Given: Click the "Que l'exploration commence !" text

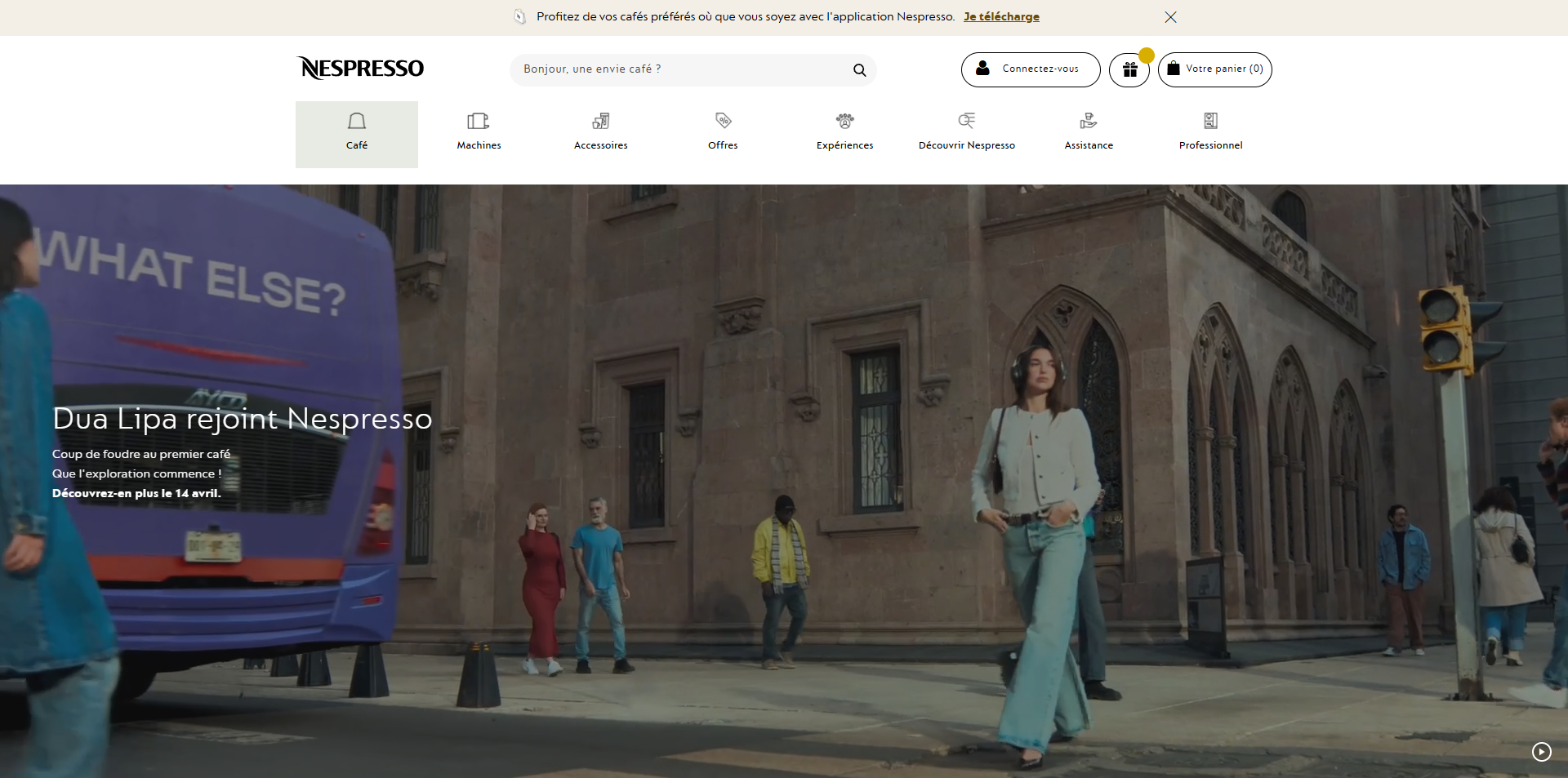Looking at the screenshot, I should (137, 473).
